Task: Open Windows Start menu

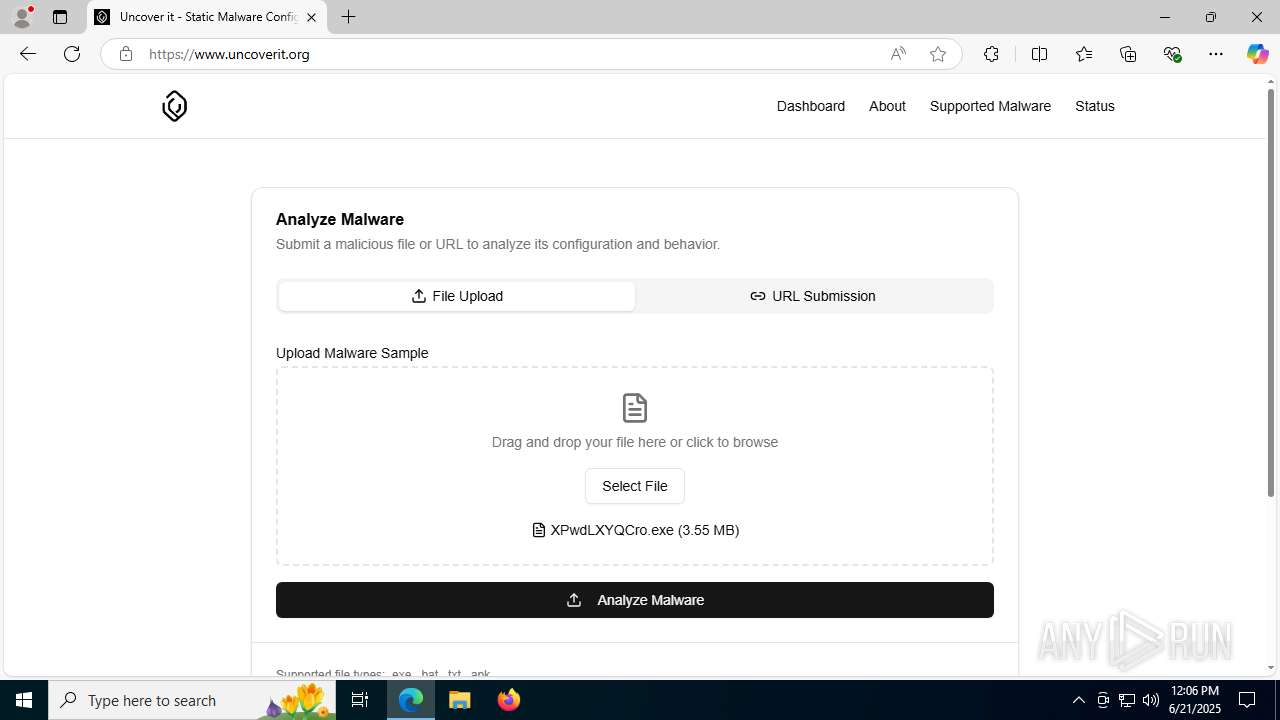Action: point(24,700)
